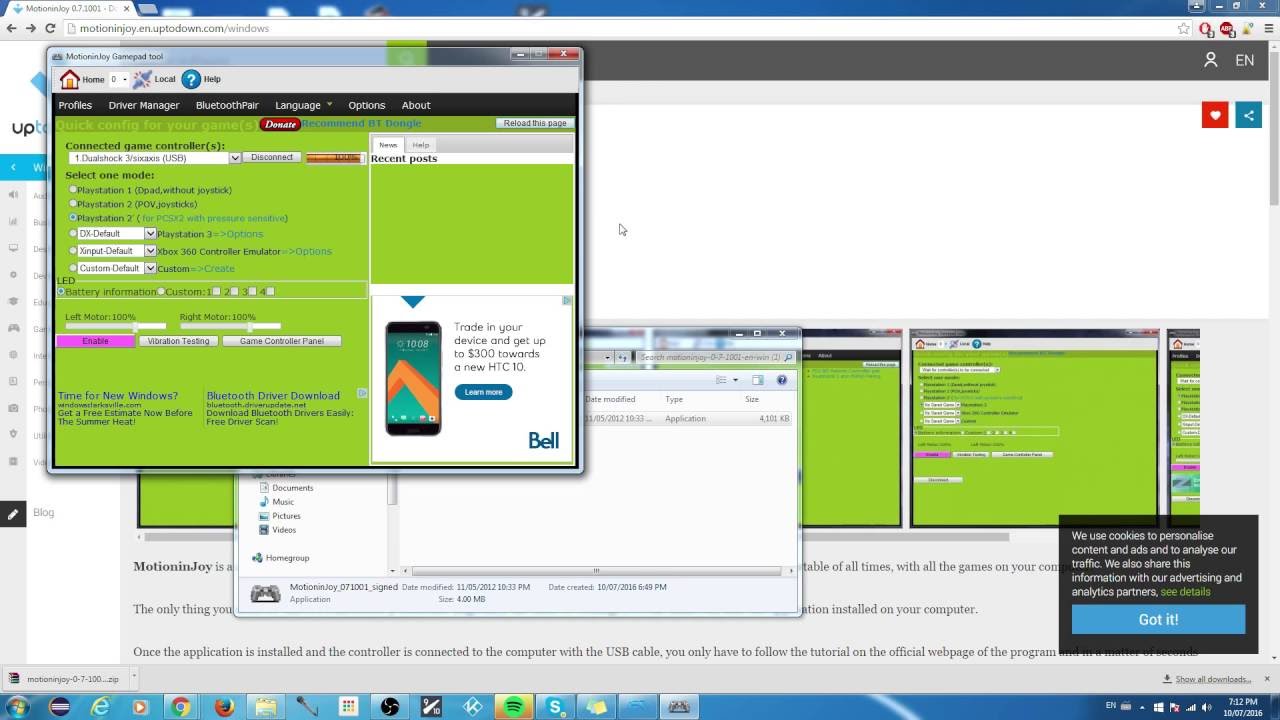The height and width of the screenshot is (720, 1280).
Task: Click the Explorer help icon in the background window
Action: 782,380
